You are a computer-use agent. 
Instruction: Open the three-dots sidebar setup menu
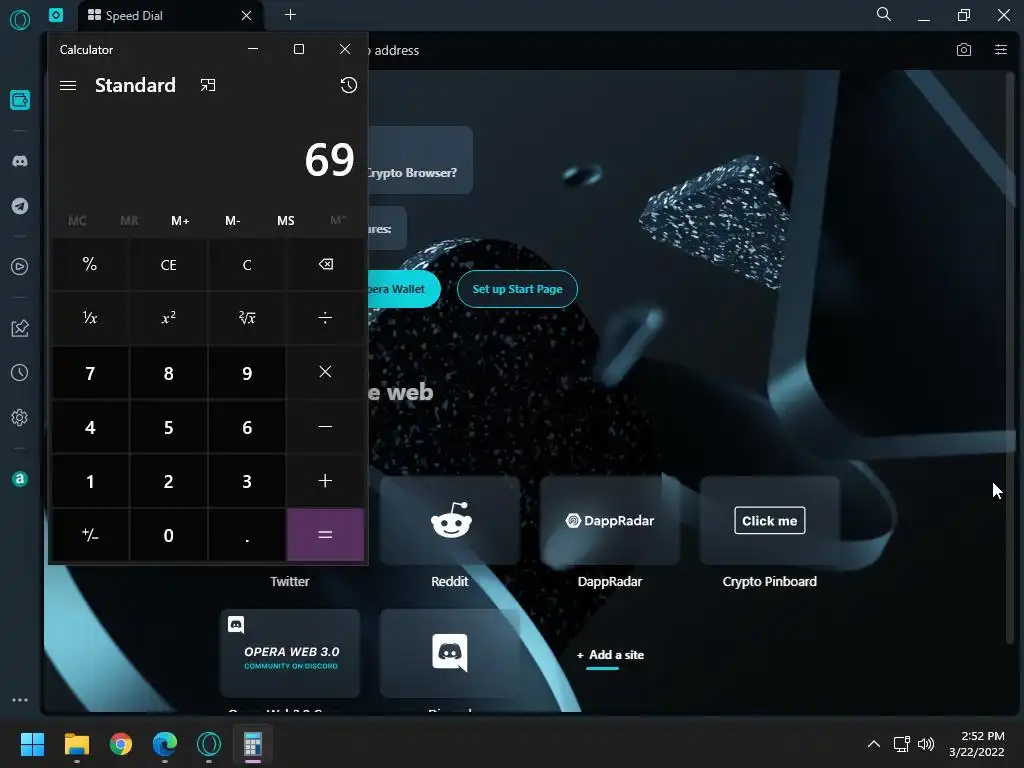click(x=20, y=699)
